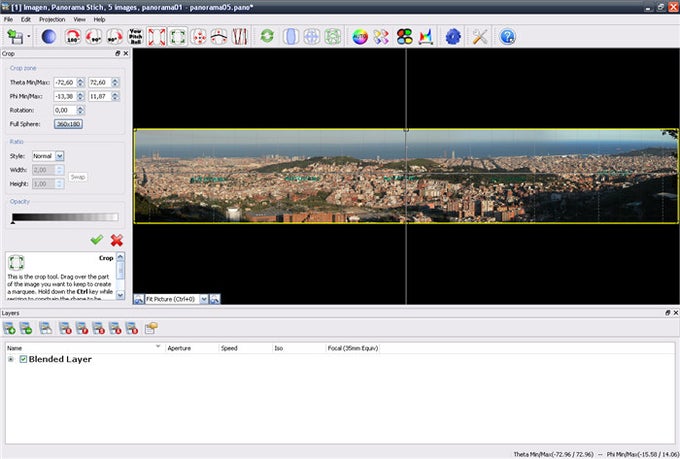The height and width of the screenshot is (459, 680).
Task: Click third layer toolbar icon without badge
Action: [46, 328]
